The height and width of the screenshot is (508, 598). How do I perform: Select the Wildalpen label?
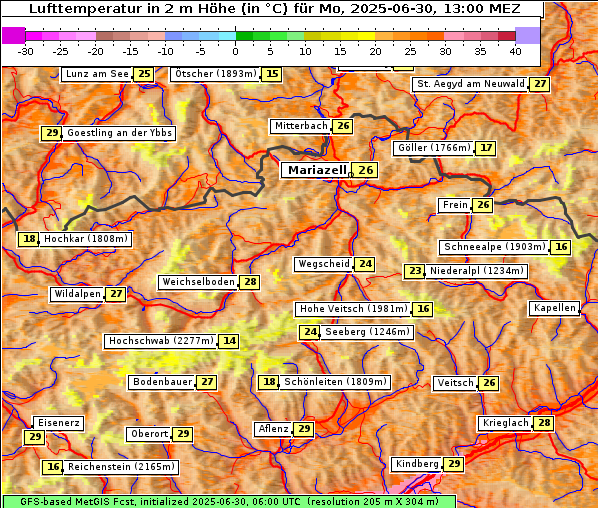tap(77, 294)
